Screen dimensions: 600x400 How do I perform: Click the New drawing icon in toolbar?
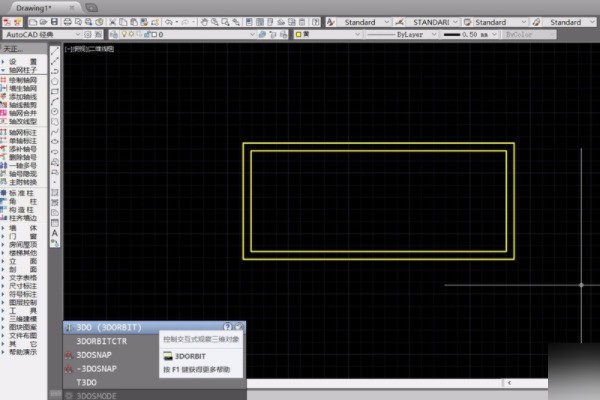point(33,22)
